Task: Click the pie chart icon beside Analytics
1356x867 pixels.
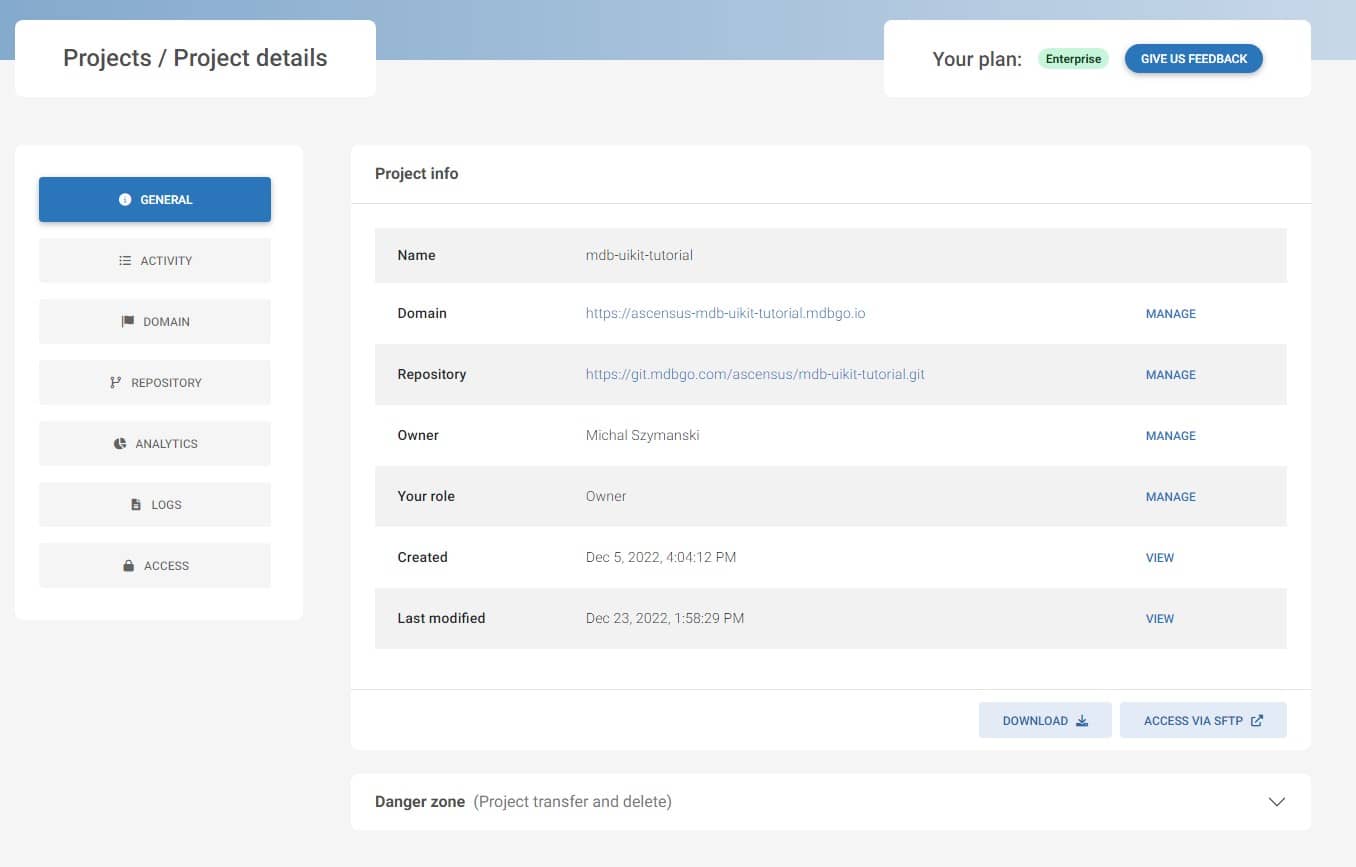Action: [120, 444]
